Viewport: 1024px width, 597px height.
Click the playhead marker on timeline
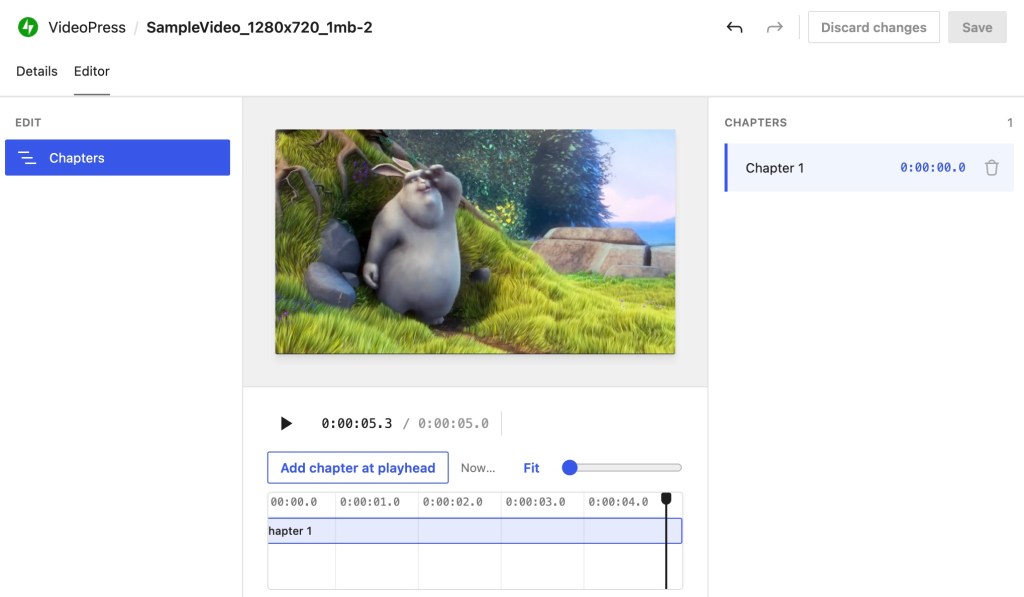click(x=666, y=499)
